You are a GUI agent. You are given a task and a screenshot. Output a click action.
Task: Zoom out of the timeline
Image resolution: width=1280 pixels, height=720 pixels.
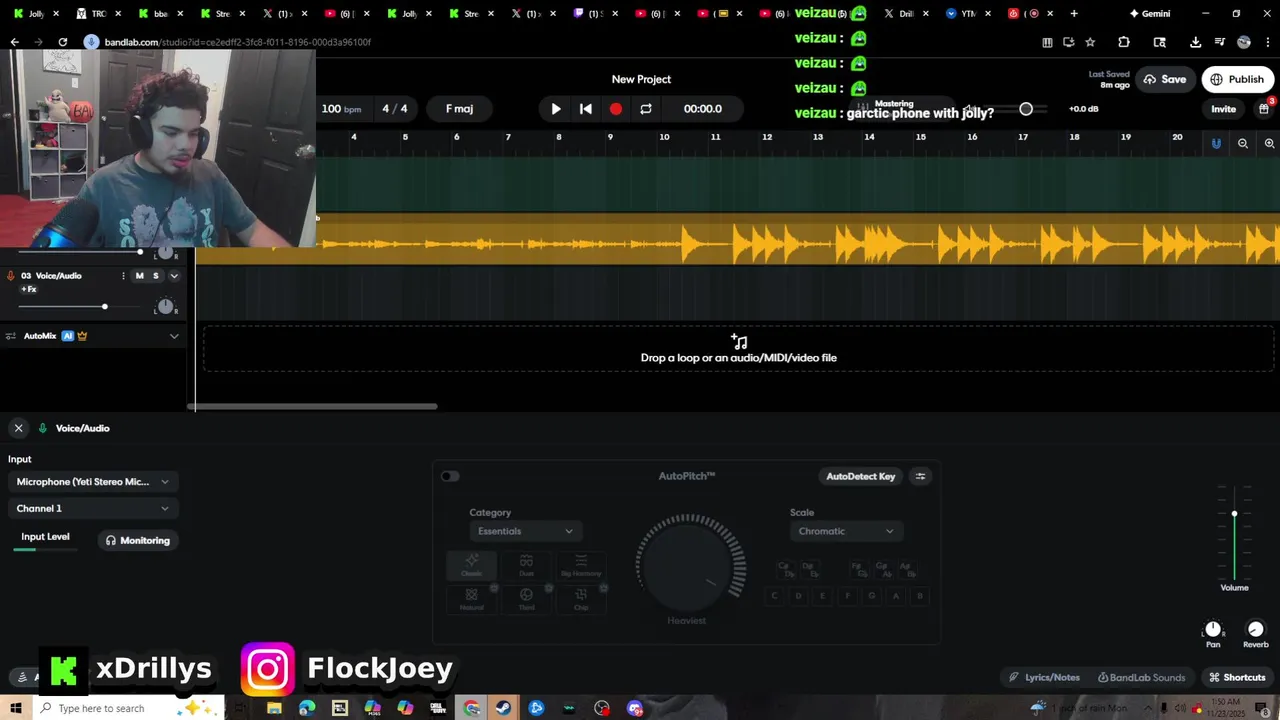pos(1243,144)
